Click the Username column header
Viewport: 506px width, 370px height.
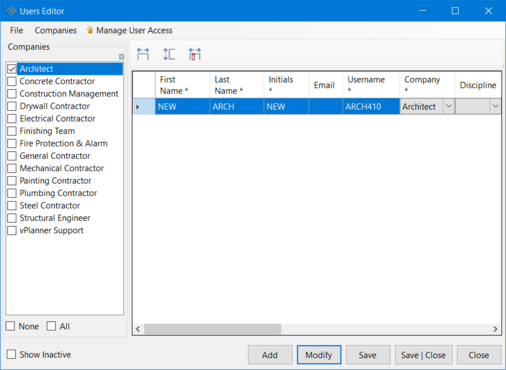point(371,85)
